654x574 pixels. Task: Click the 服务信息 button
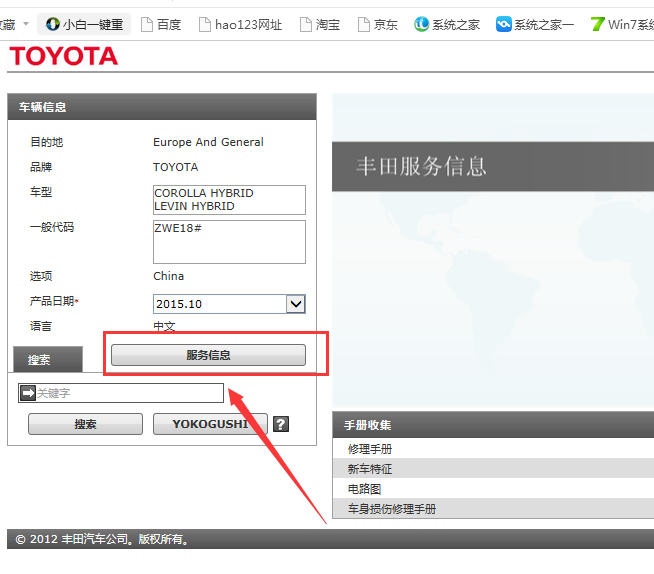coord(208,355)
